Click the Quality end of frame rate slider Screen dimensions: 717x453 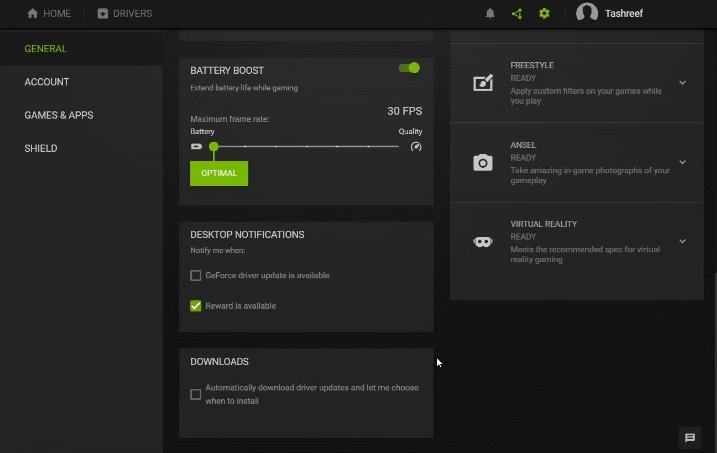pos(398,147)
